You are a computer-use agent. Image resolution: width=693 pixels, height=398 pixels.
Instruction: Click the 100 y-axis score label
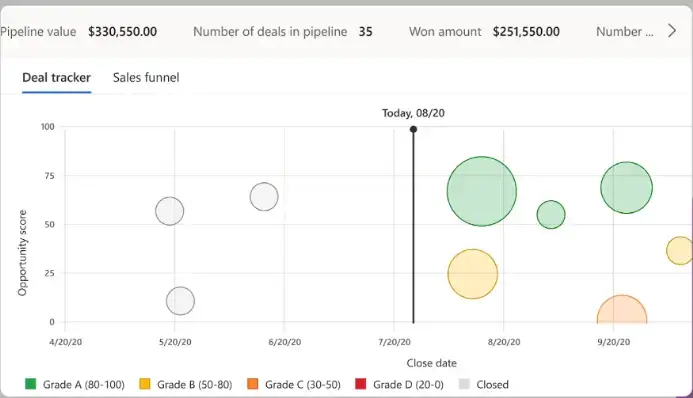pyautogui.click(x=48, y=127)
